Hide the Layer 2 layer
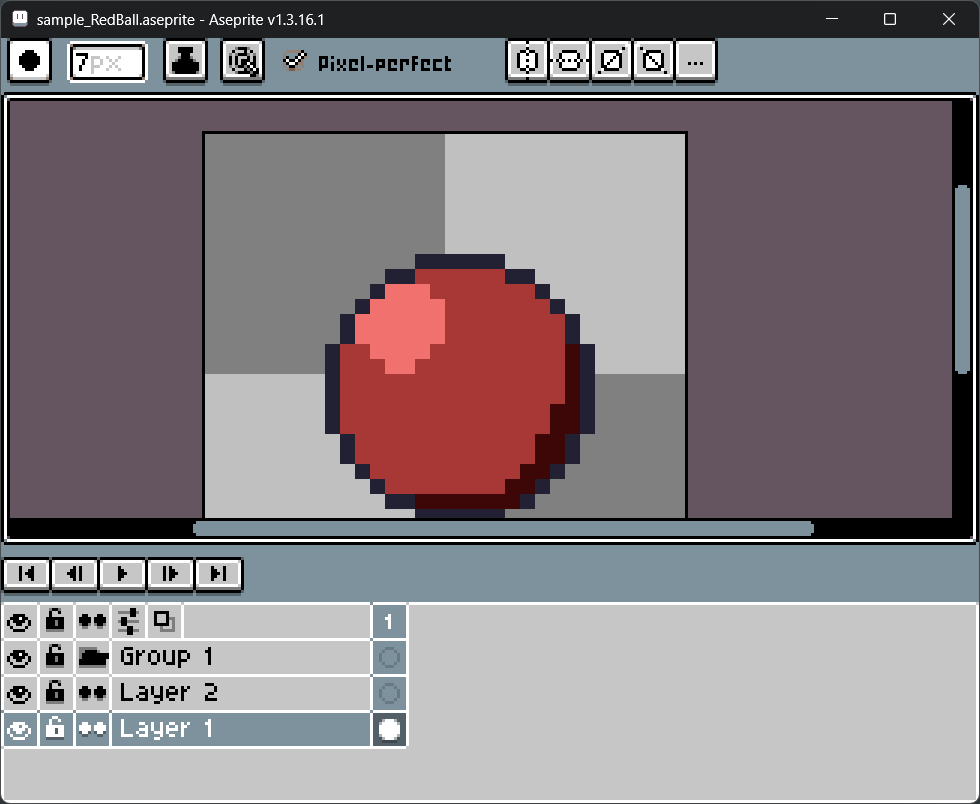 click(x=19, y=693)
